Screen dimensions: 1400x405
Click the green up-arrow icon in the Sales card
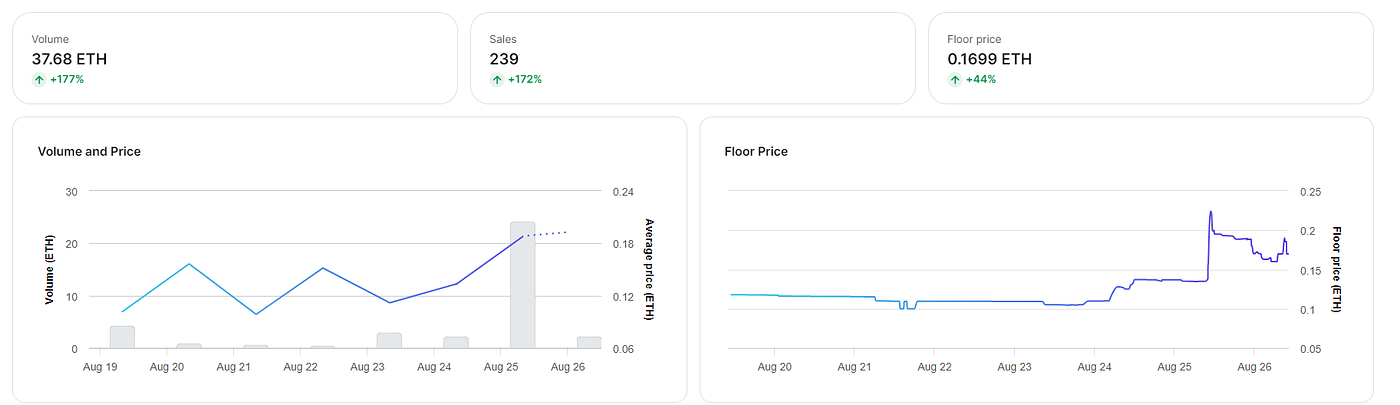pos(497,79)
